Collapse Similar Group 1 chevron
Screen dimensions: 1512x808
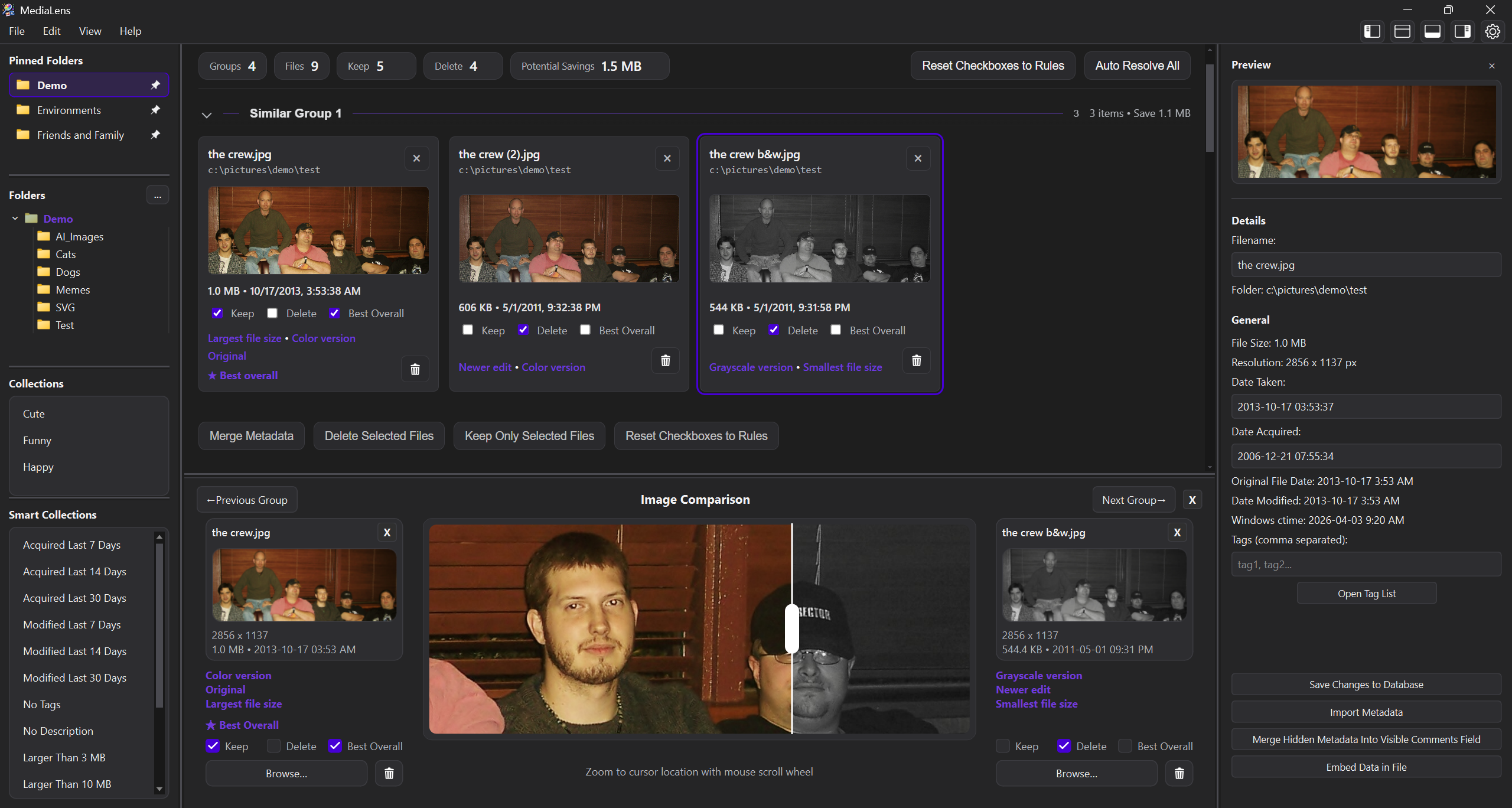coord(206,115)
